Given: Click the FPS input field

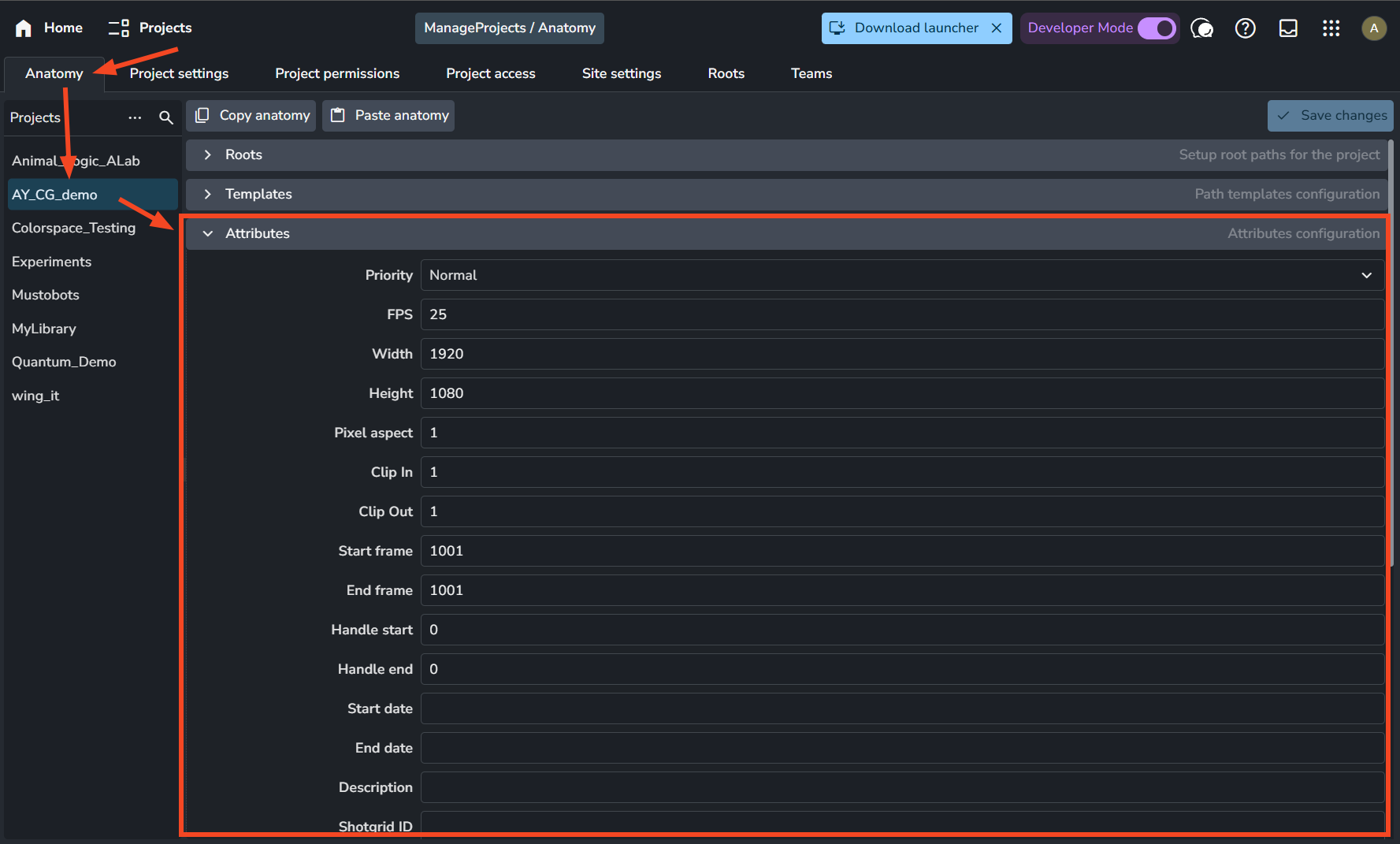Looking at the screenshot, I should pos(902,314).
